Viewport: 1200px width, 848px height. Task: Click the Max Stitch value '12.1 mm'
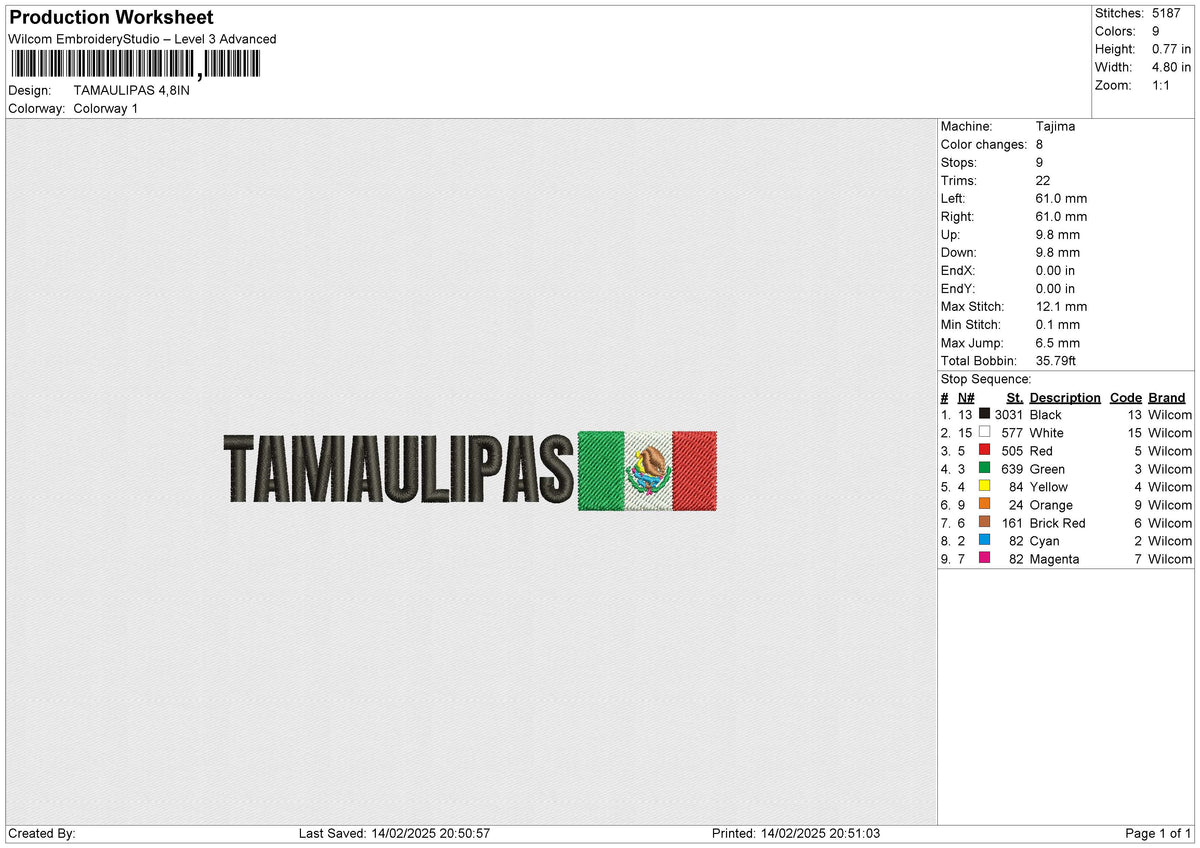click(x=1061, y=306)
